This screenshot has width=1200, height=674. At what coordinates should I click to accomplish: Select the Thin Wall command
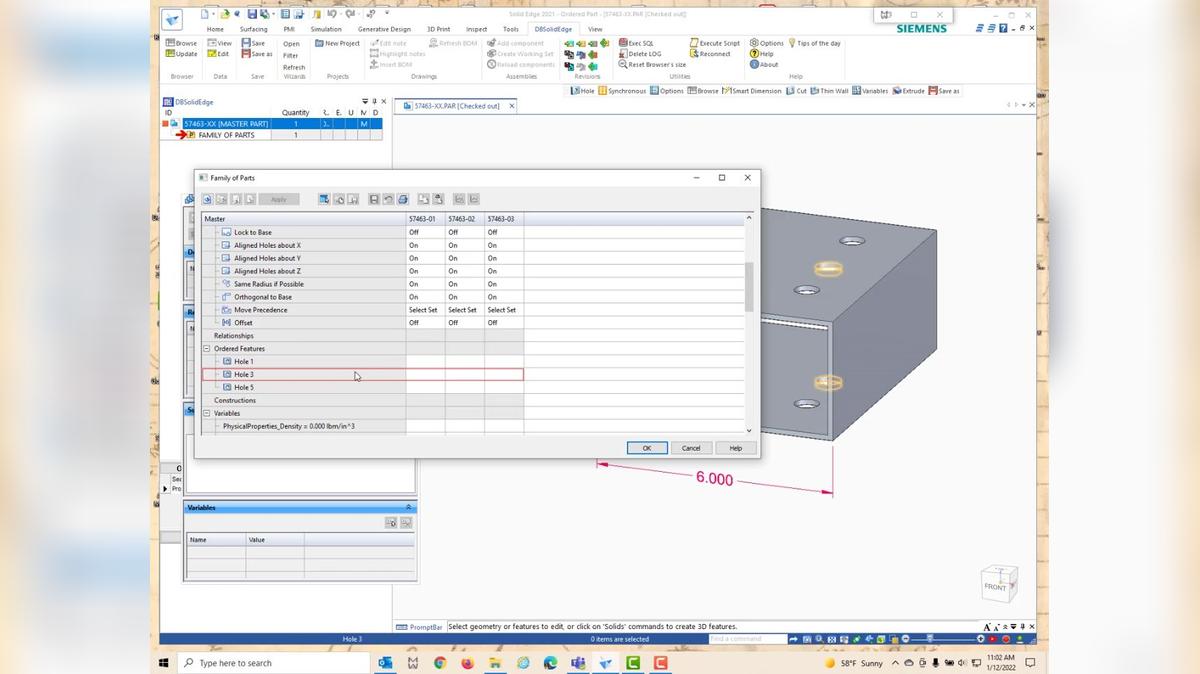[829, 91]
